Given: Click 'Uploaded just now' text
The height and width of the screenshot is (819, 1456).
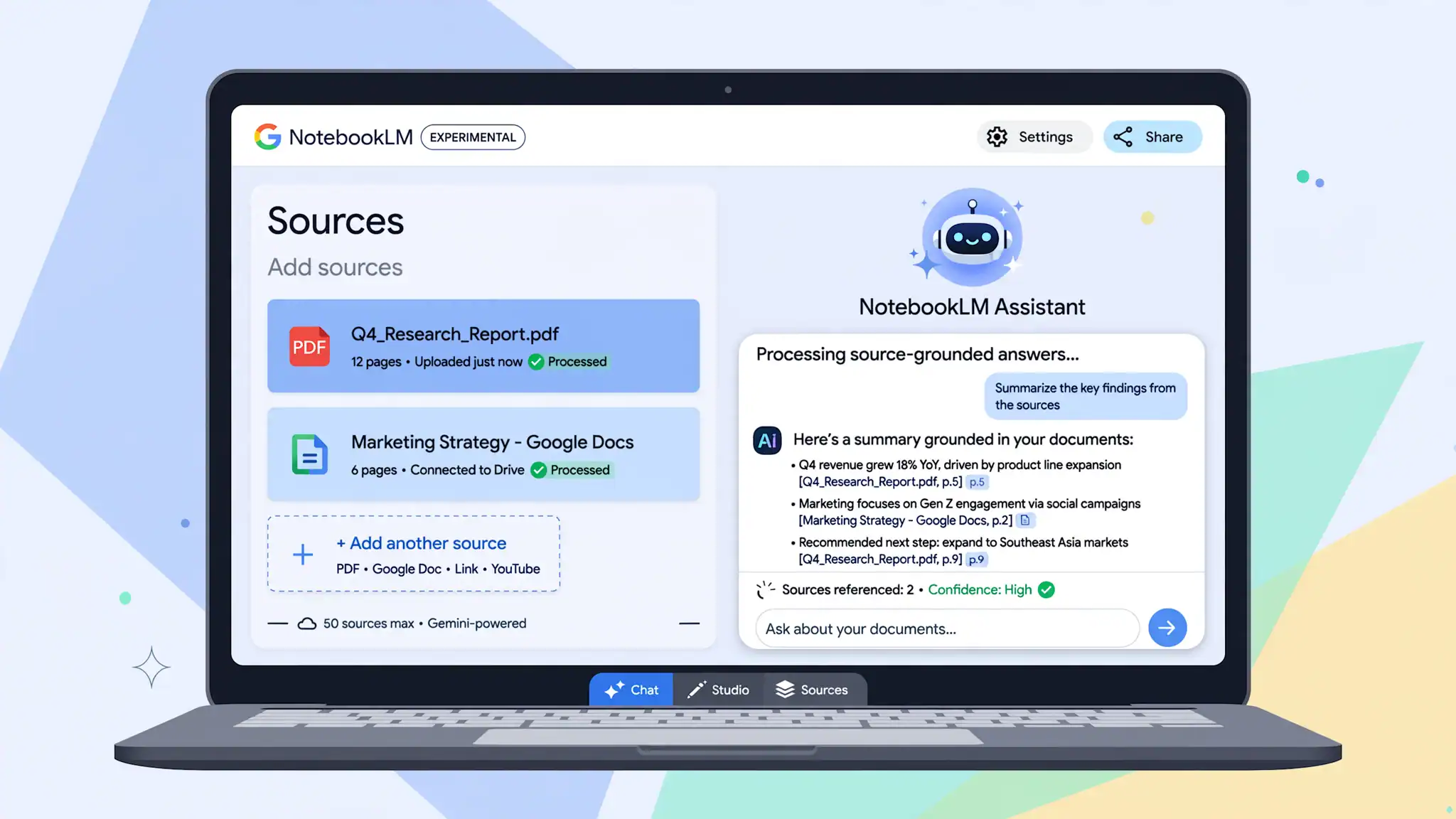Looking at the screenshot, I should [x=469, y=362].
